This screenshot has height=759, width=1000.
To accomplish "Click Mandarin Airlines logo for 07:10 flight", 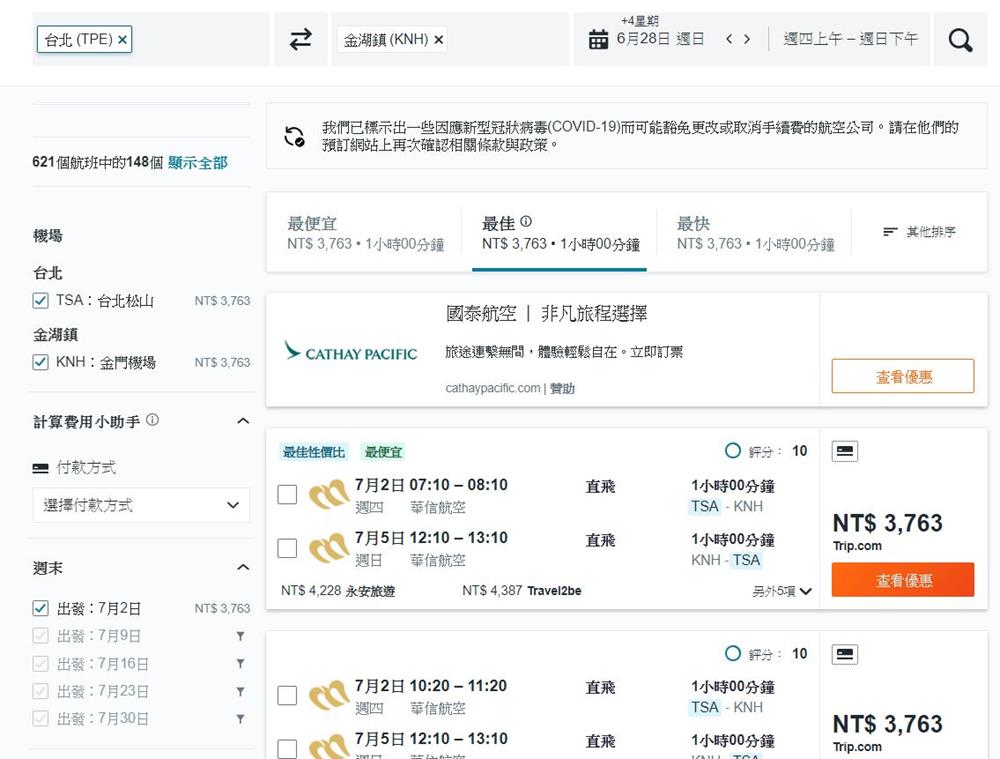I will [328, 495].
